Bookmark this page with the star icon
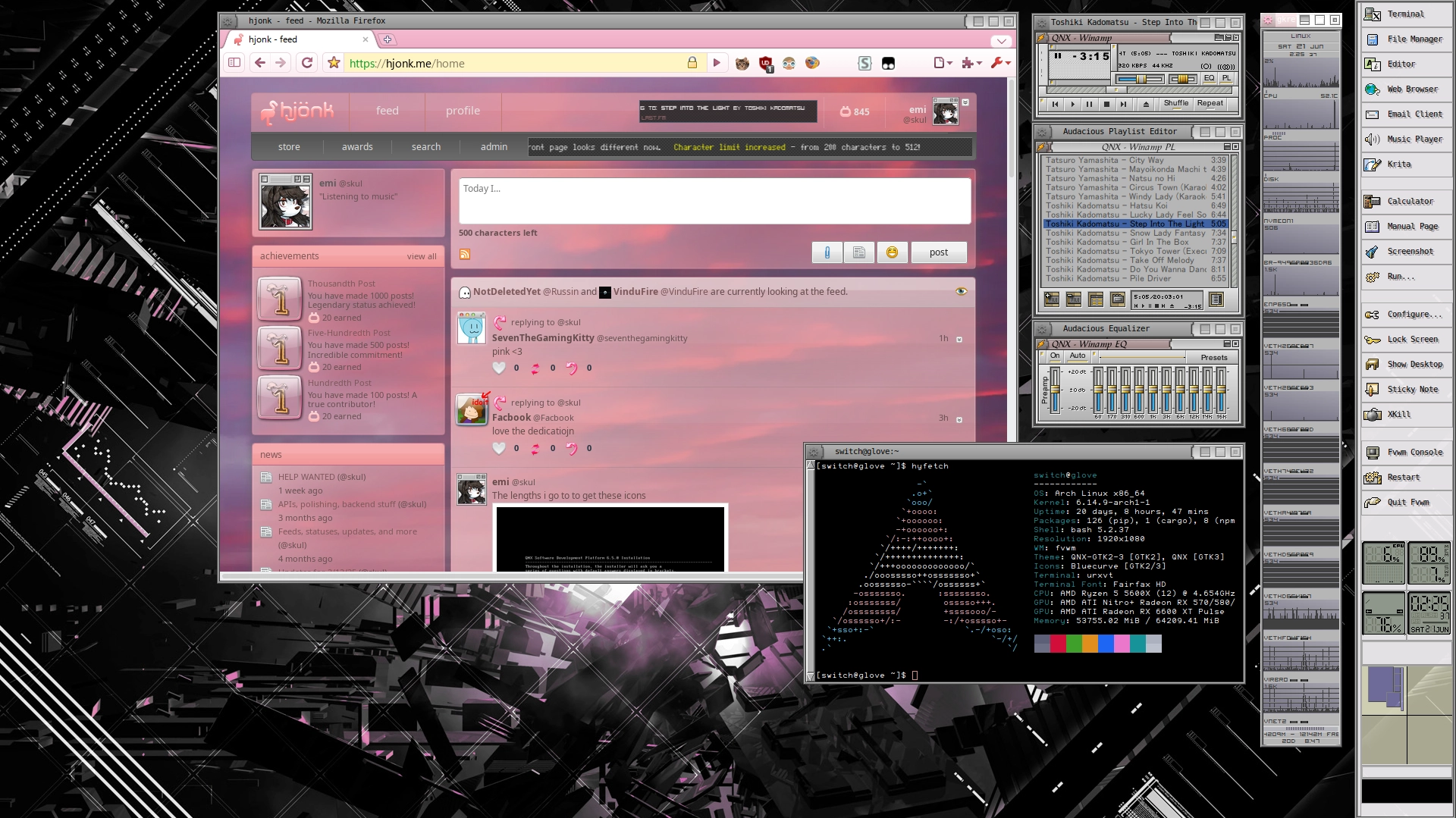 coord(334,63)
